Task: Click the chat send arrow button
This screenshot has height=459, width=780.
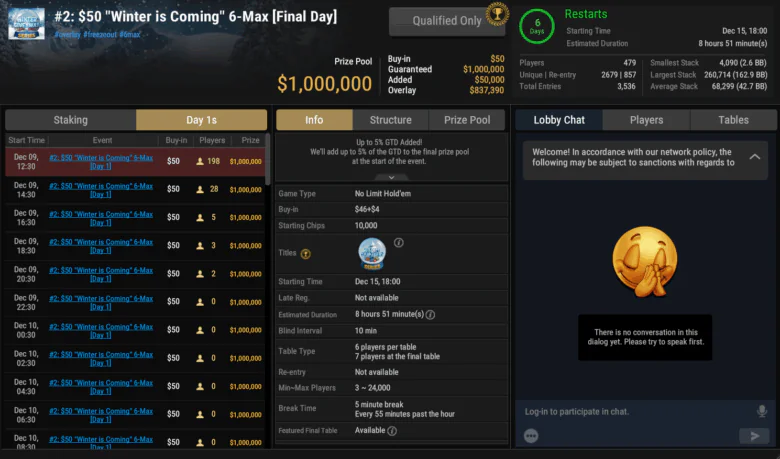Action: (754, 436)
